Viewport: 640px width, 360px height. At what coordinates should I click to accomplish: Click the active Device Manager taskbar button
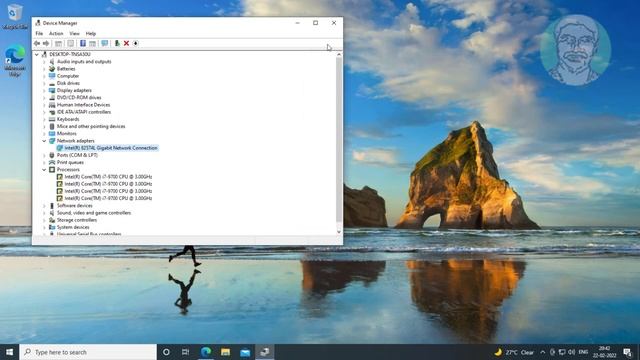[264, 352]
